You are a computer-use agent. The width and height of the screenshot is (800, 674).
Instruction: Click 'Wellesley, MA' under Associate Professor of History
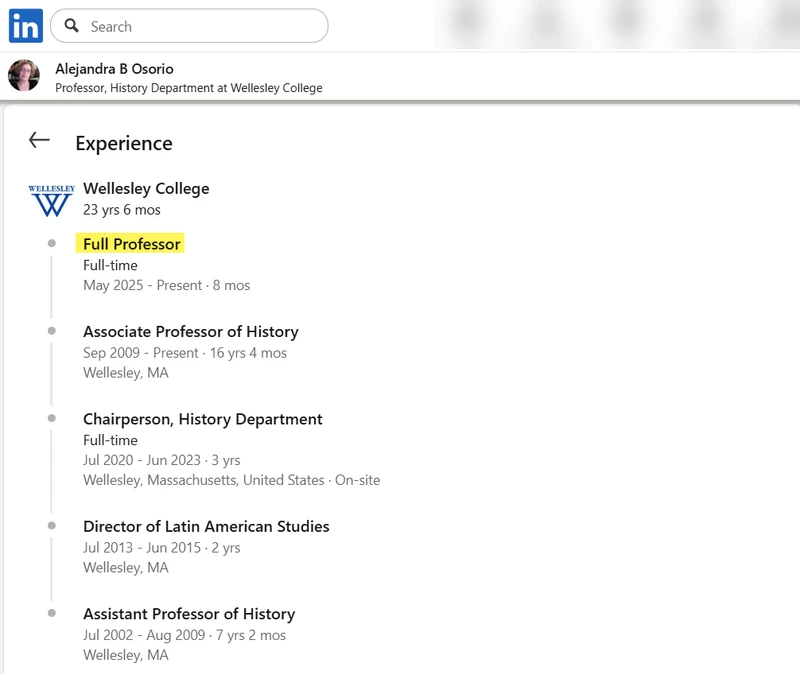126,373
